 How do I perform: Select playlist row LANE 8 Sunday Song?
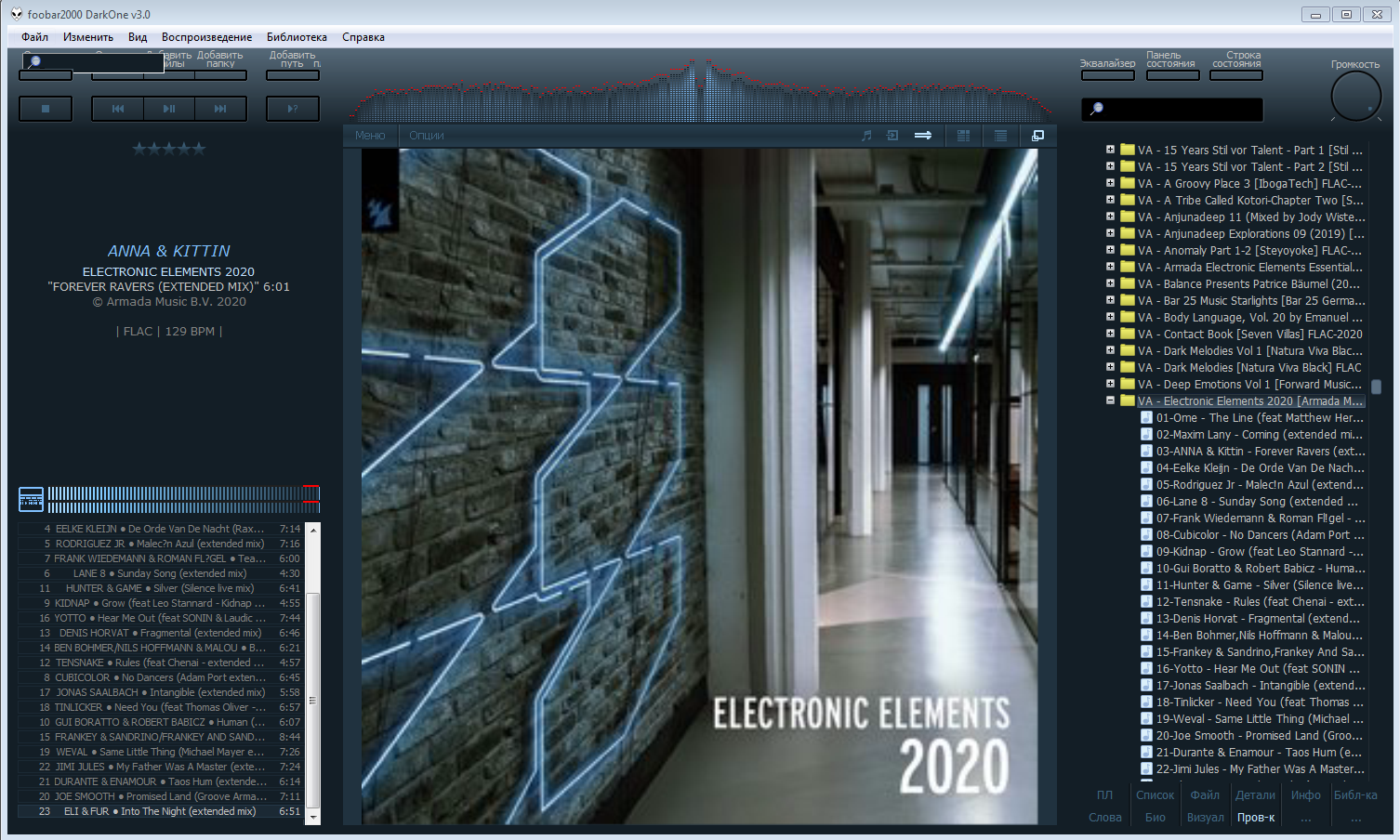(x=160, y=573)
